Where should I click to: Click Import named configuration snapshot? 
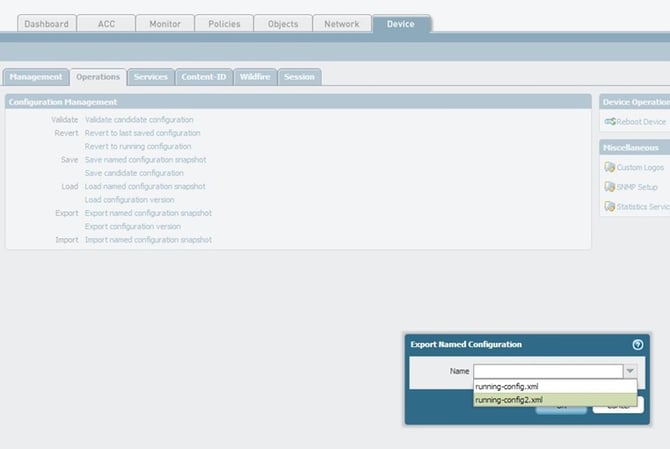148,240
